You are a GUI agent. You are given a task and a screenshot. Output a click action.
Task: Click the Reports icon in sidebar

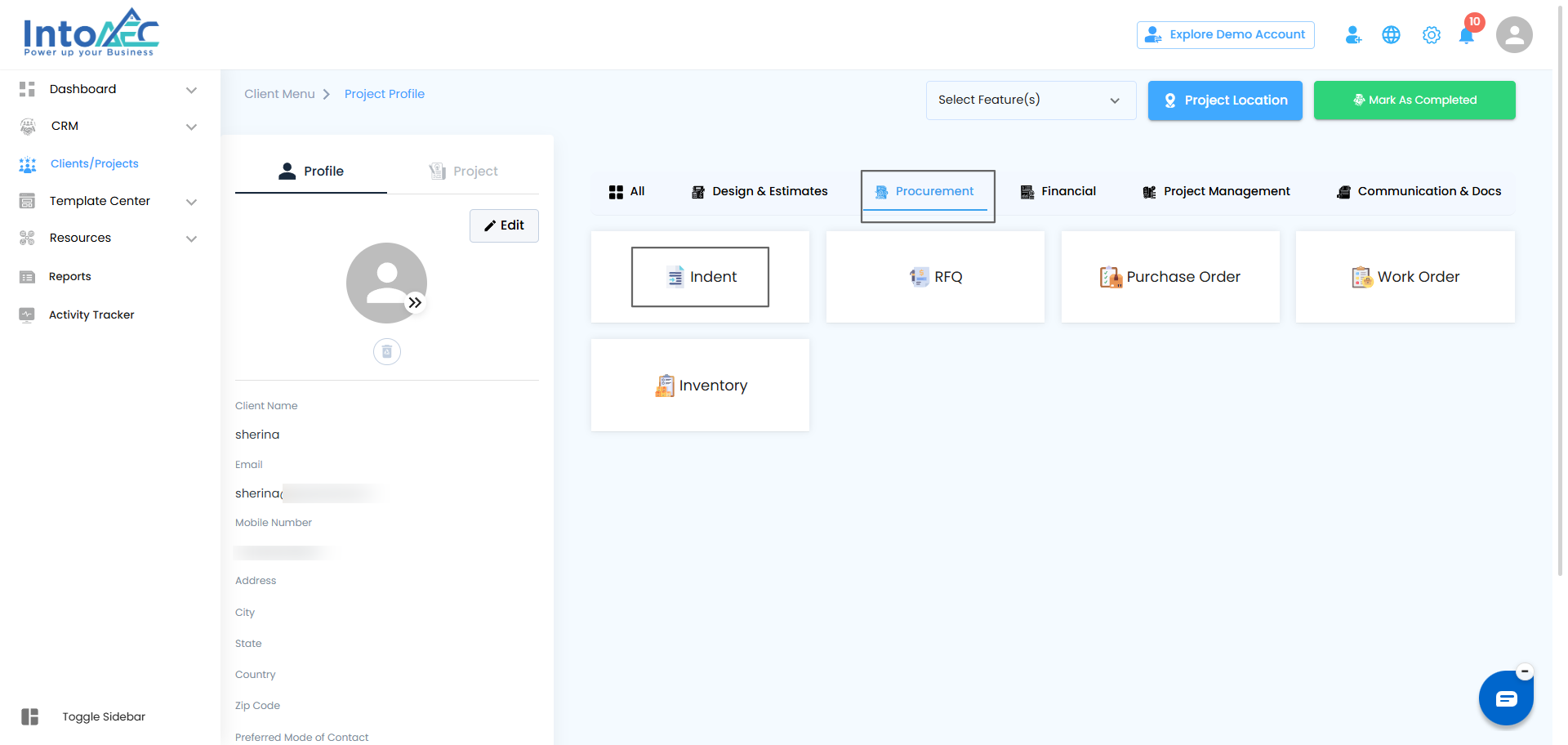point(27,277)
